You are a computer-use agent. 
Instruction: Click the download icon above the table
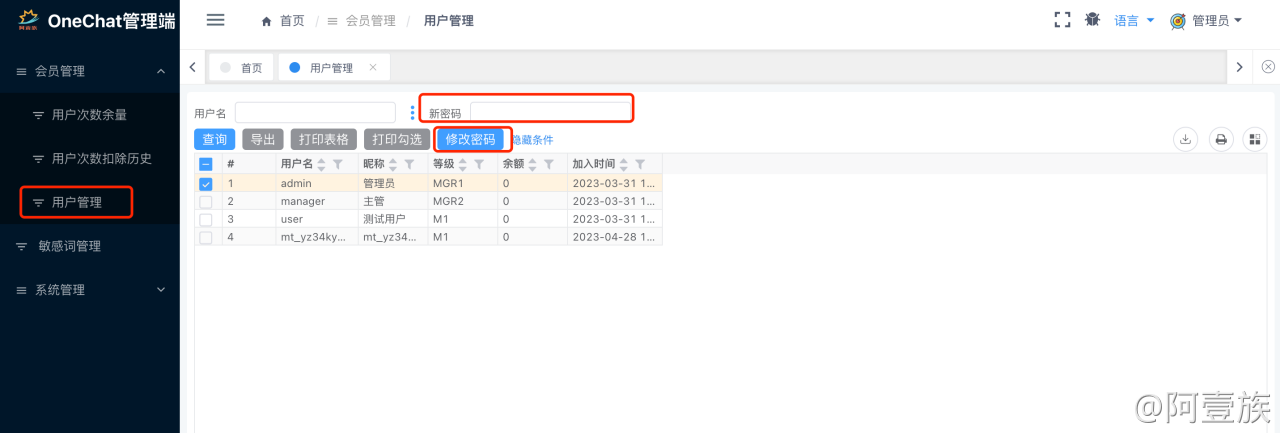coord(1185,140)
